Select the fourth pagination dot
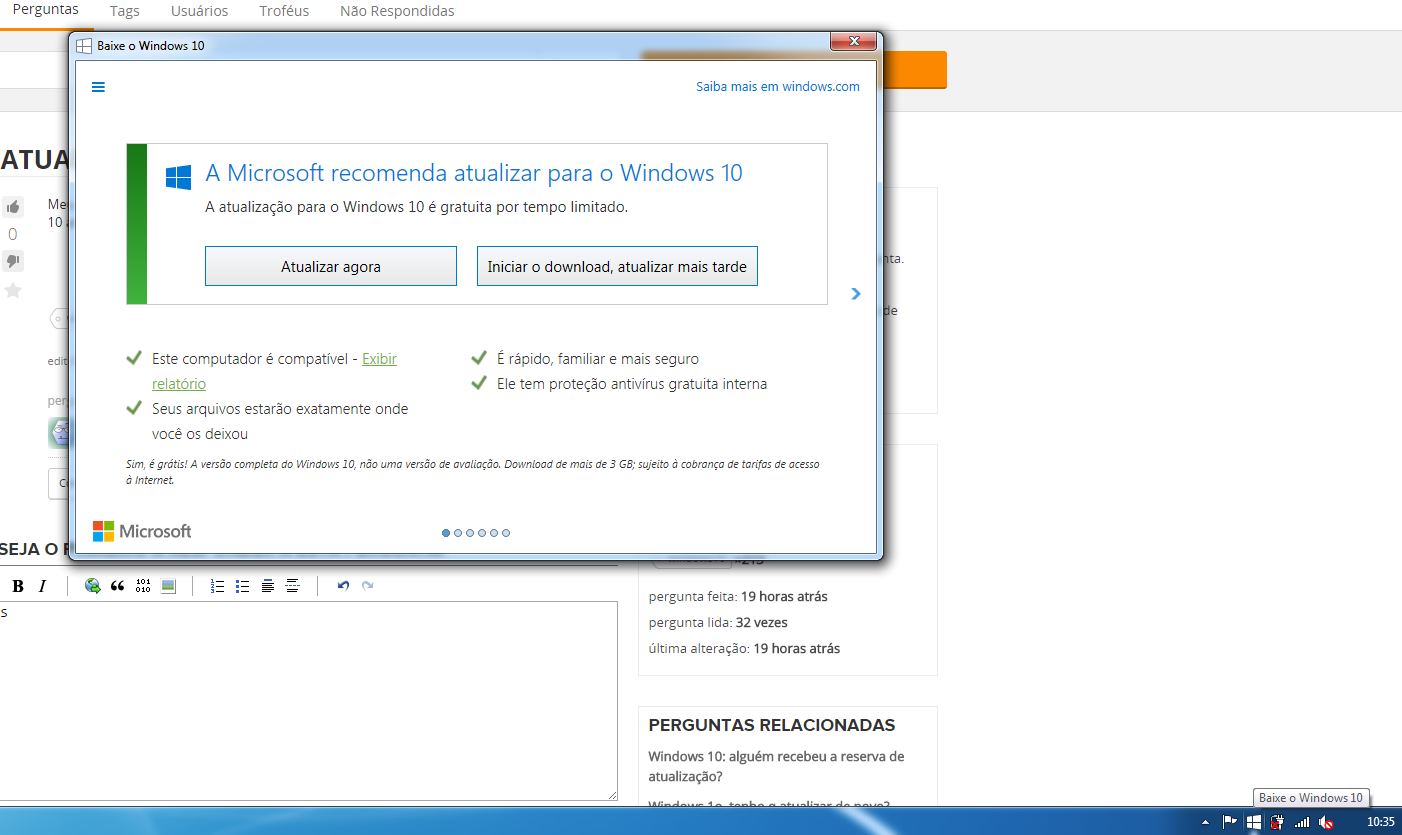 point(482,533)
